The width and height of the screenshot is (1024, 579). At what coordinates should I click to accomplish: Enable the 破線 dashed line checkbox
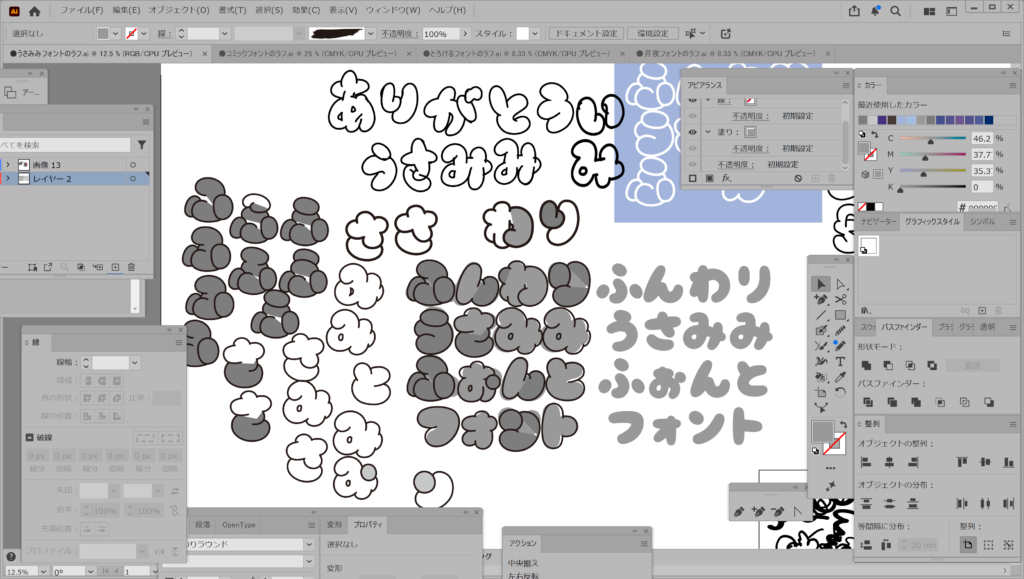point(29,437)
